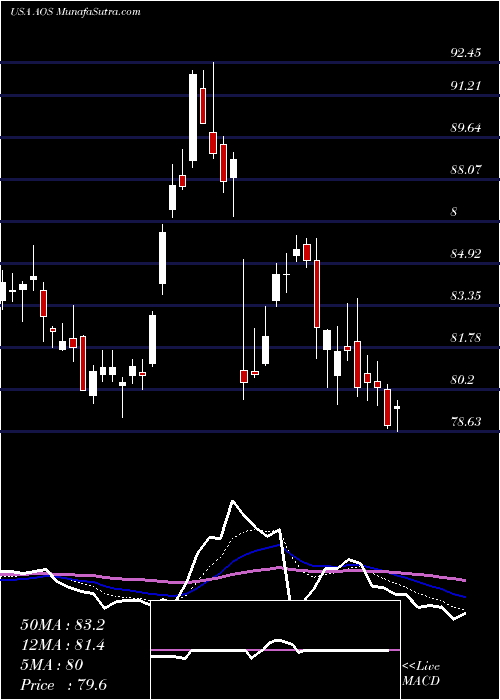500x700 pixels.
Task: Click the Price : 79.6 readout
Action: 63,685
